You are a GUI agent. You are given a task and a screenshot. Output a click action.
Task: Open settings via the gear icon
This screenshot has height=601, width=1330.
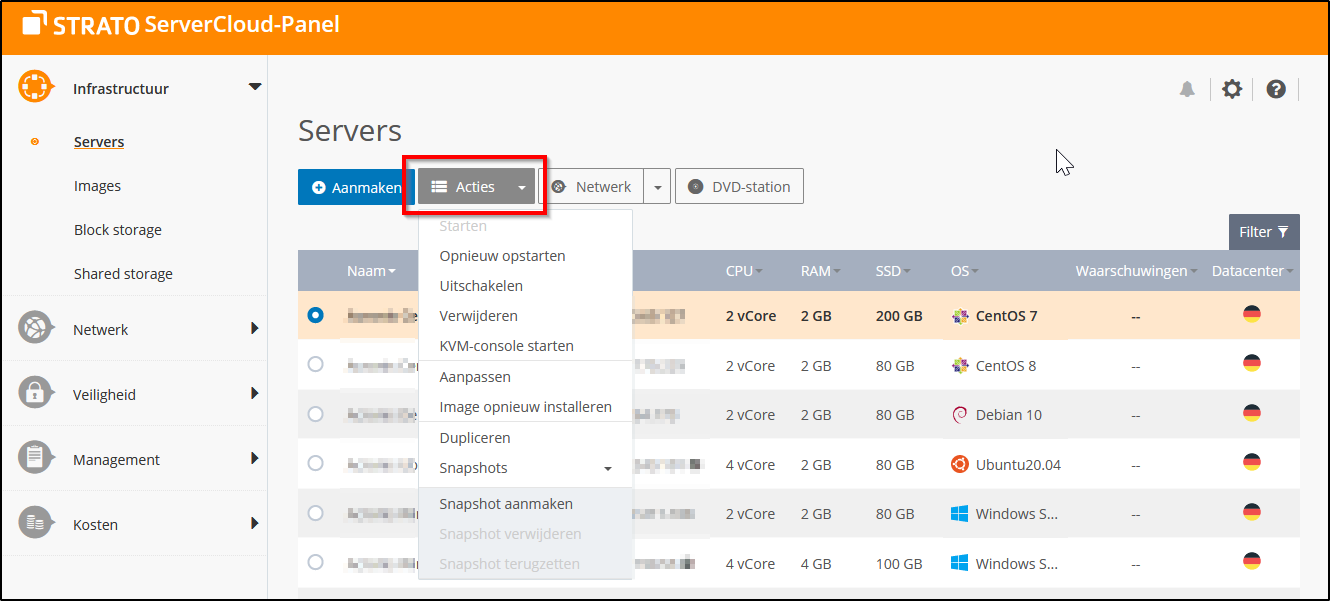click(1232, 89)
